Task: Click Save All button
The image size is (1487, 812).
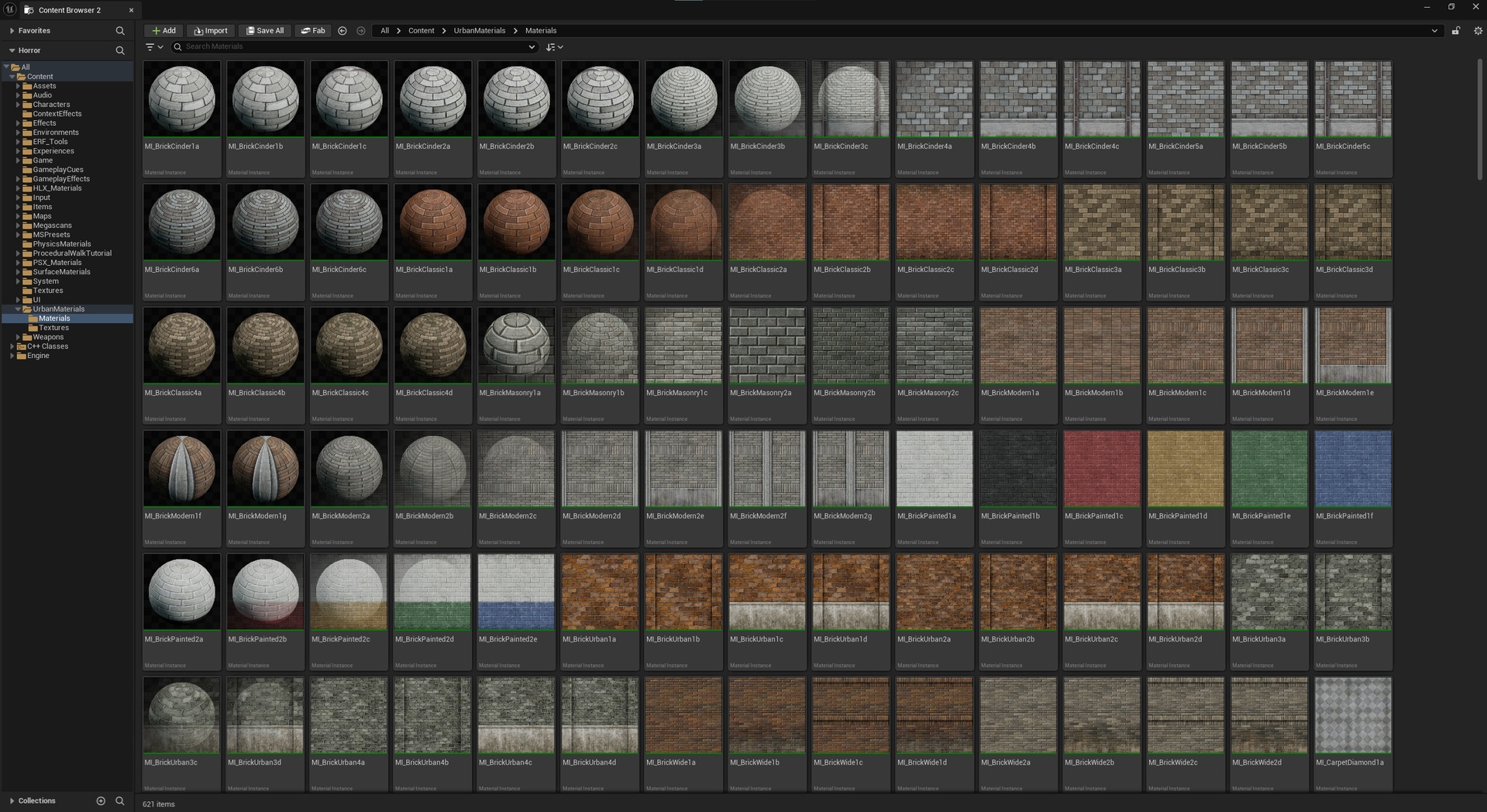Action: coord(265,31)
